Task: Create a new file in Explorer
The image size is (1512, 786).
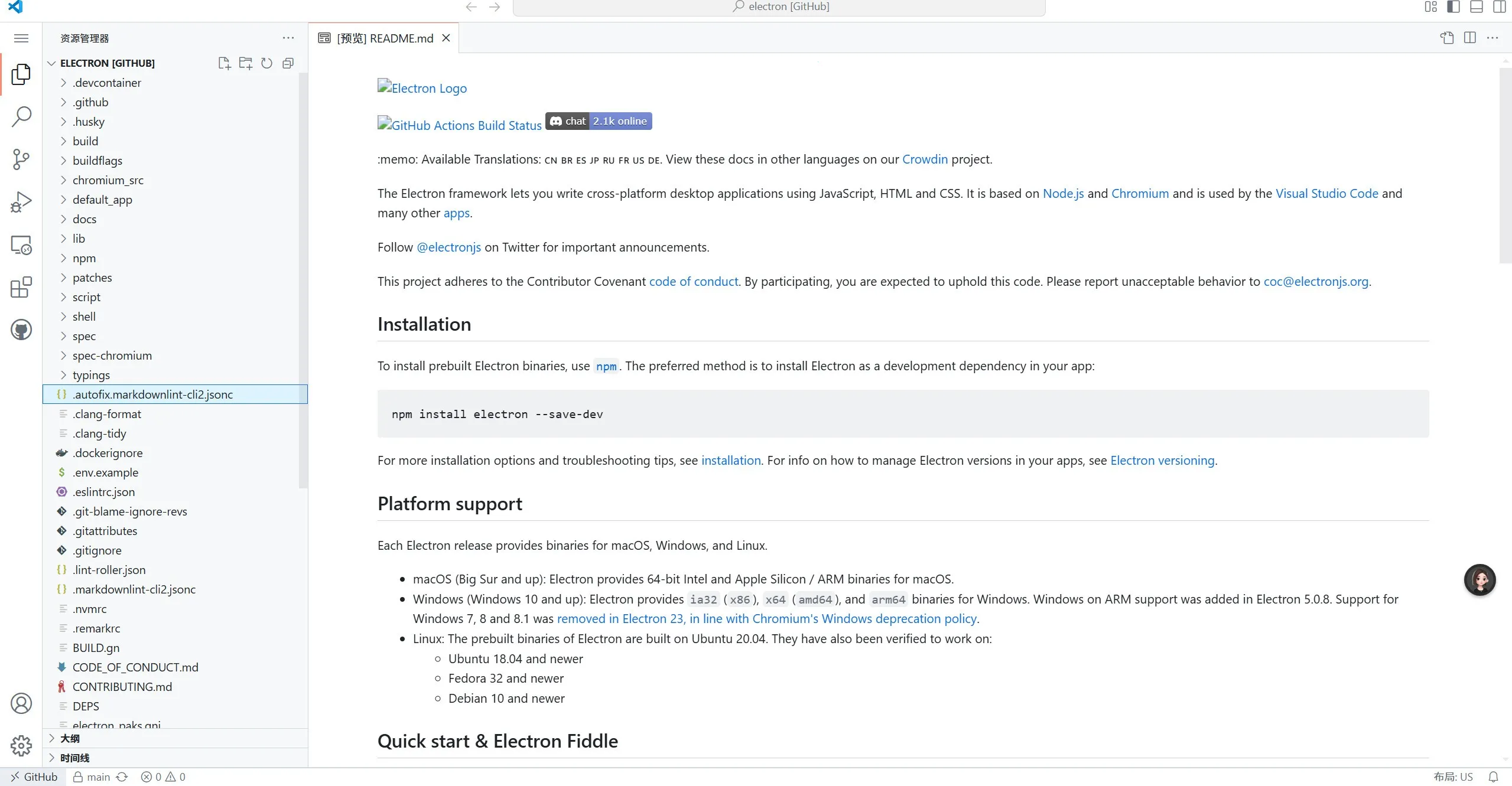Action: click(223, 63)
